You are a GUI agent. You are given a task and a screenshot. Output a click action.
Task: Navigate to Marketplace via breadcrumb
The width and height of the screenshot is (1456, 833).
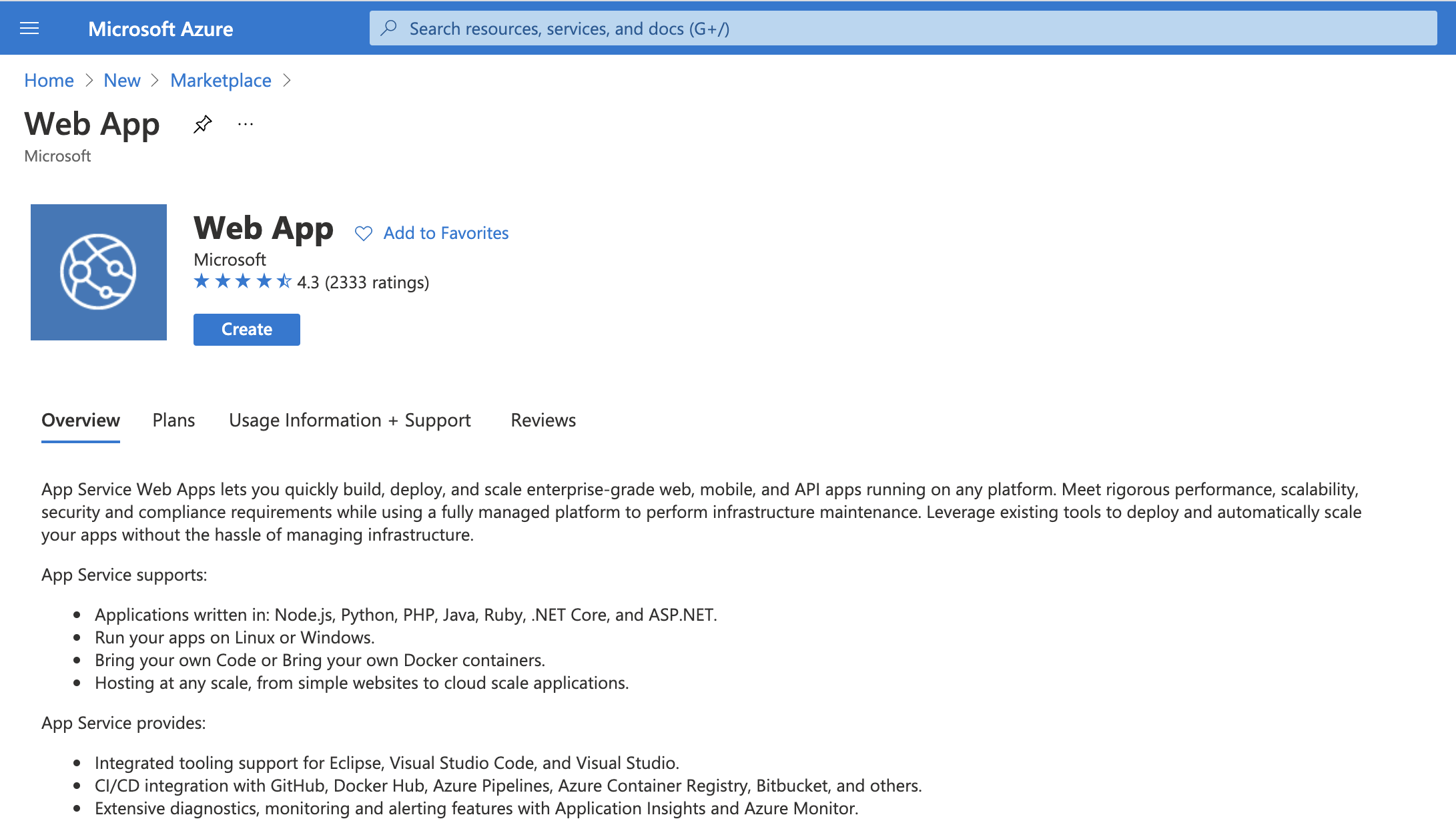[221, 80]
